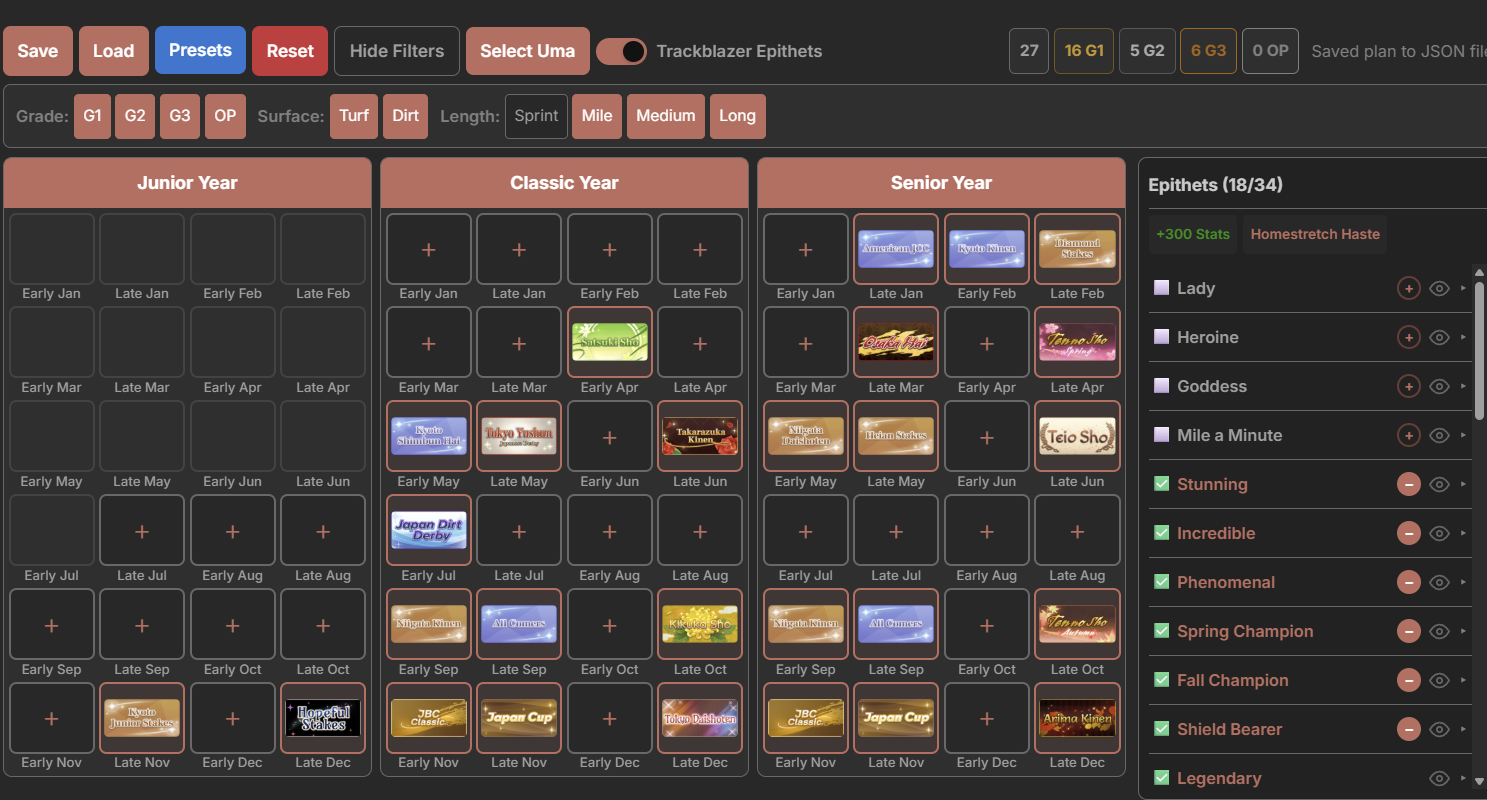Expand the Phenomenal epithet row arrow

1463,583
